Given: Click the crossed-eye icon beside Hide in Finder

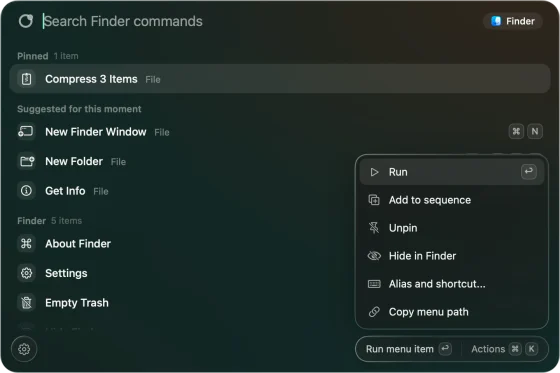Looking at the screenshot, I should click(x=374, y=256).
